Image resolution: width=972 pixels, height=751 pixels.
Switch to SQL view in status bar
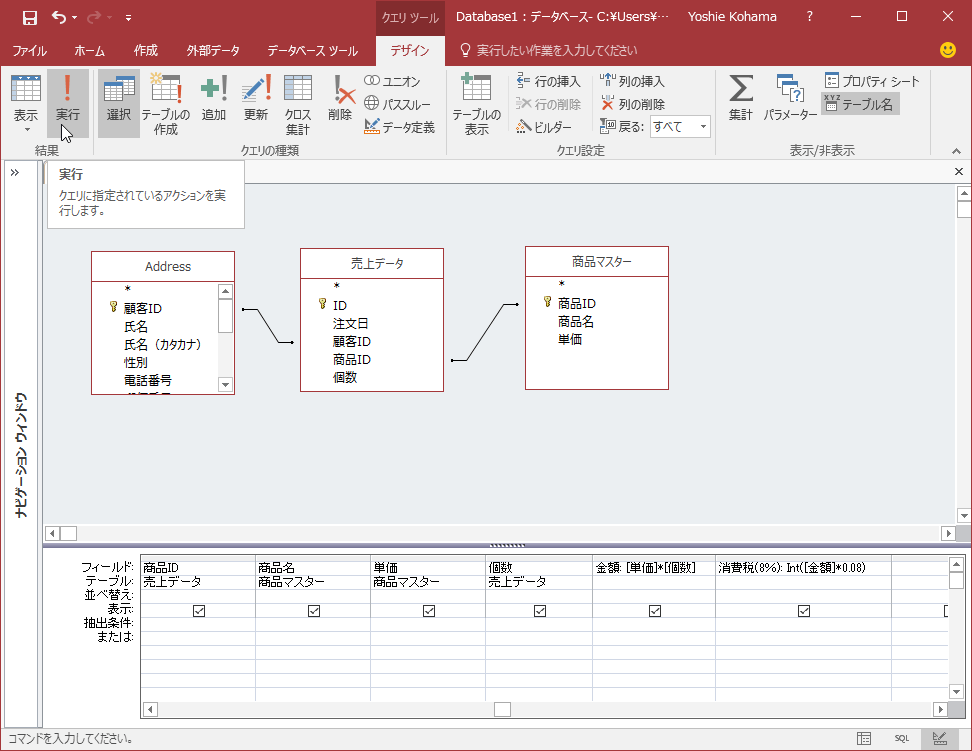pos(901,738)
